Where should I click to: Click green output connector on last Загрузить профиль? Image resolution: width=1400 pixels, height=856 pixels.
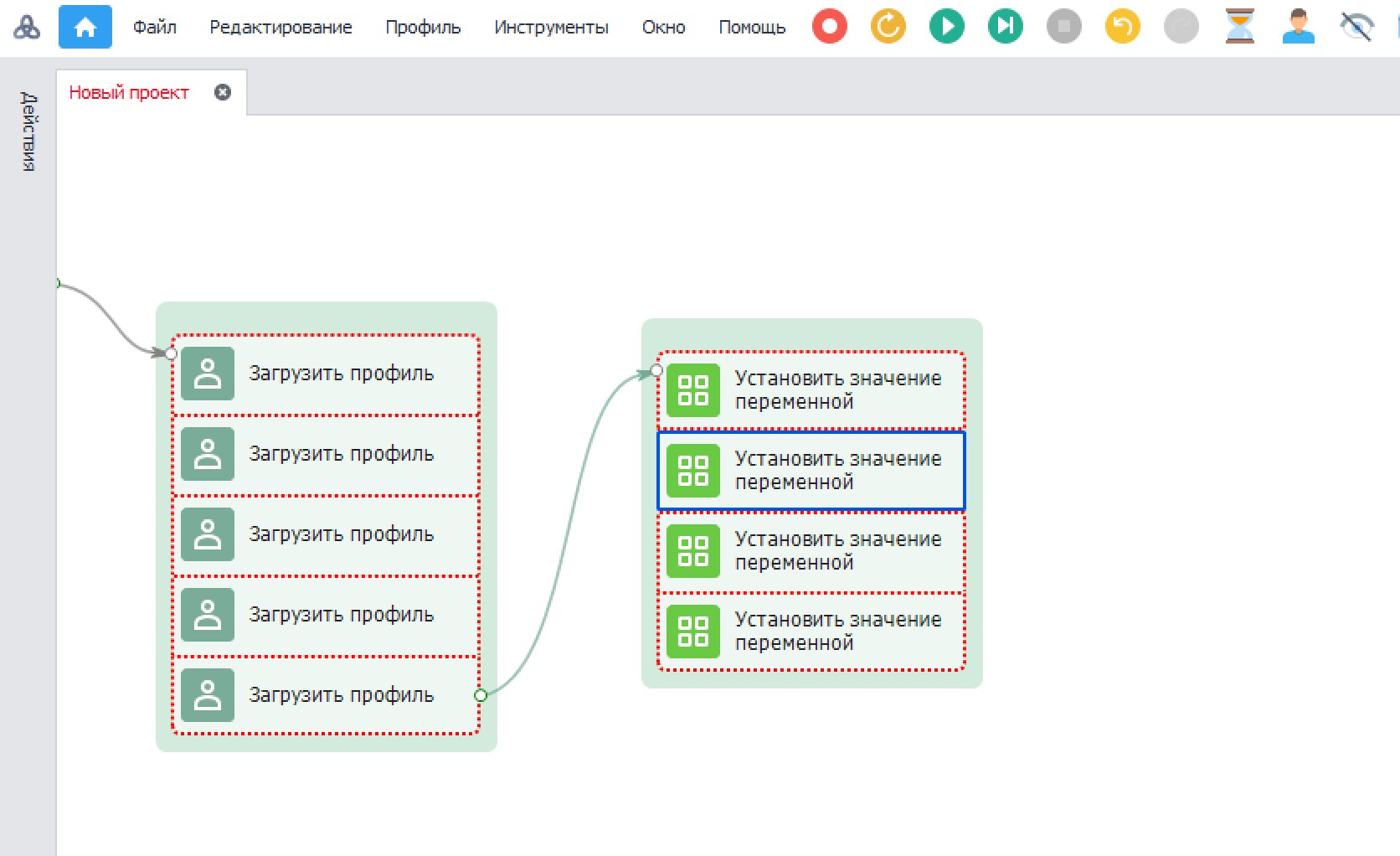tap(481, 695)
